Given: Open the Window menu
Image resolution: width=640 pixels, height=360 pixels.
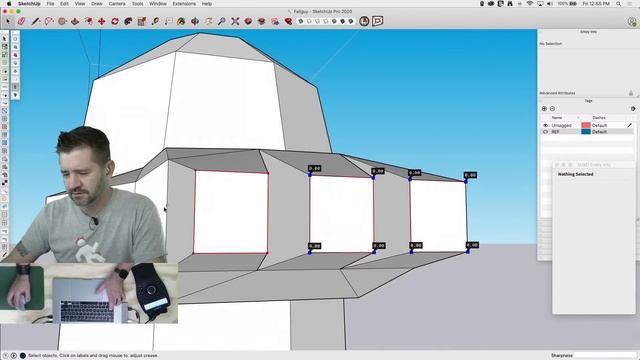Looking at the screenshot, I should click(158, 4).
